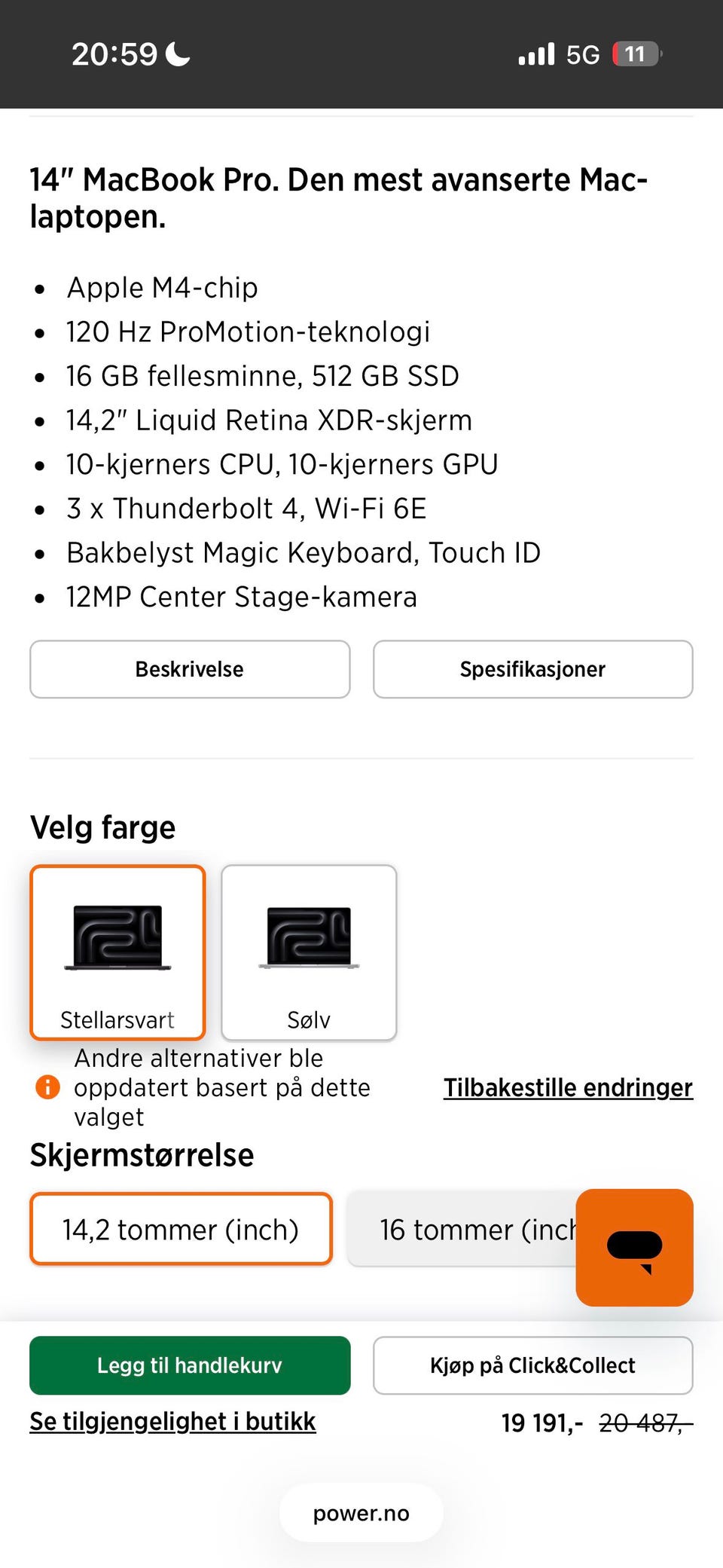Choose the 14,2 tommer screen size
Viewport: 723px width, 1568px height.
click(x=181, y=1230)
